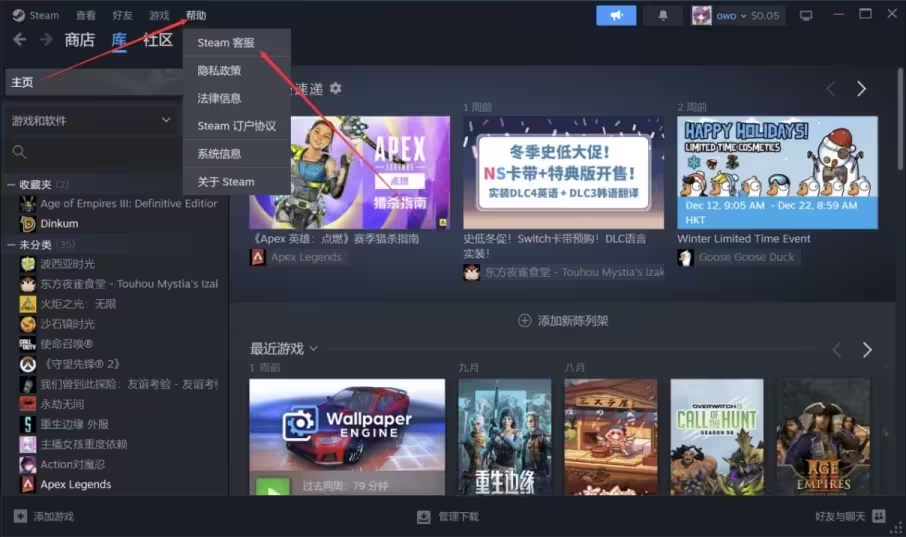Open 重生边缘 recent game cover

(x=504, y=437)
